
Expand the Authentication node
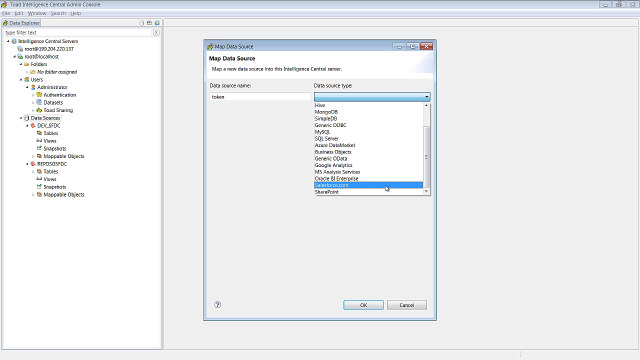click(33, 95)
